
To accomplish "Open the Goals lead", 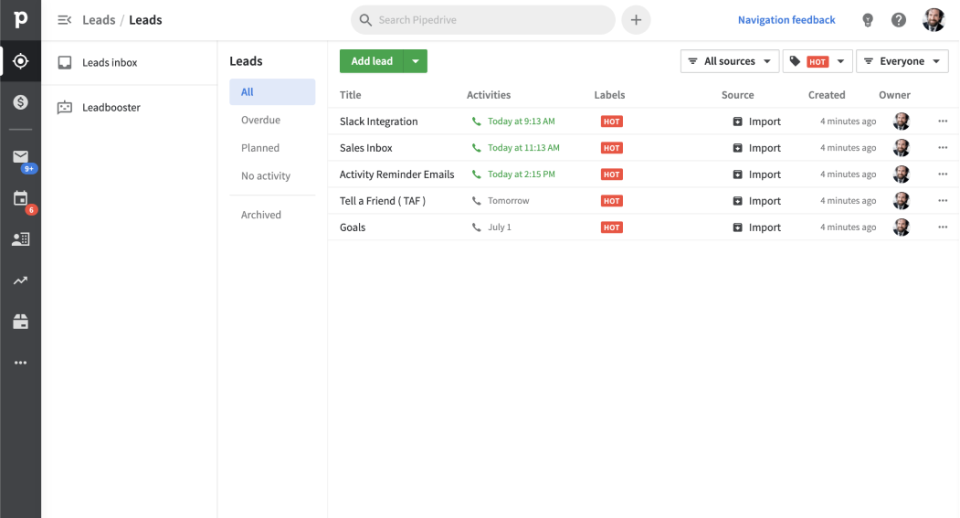I will point(352,227).
